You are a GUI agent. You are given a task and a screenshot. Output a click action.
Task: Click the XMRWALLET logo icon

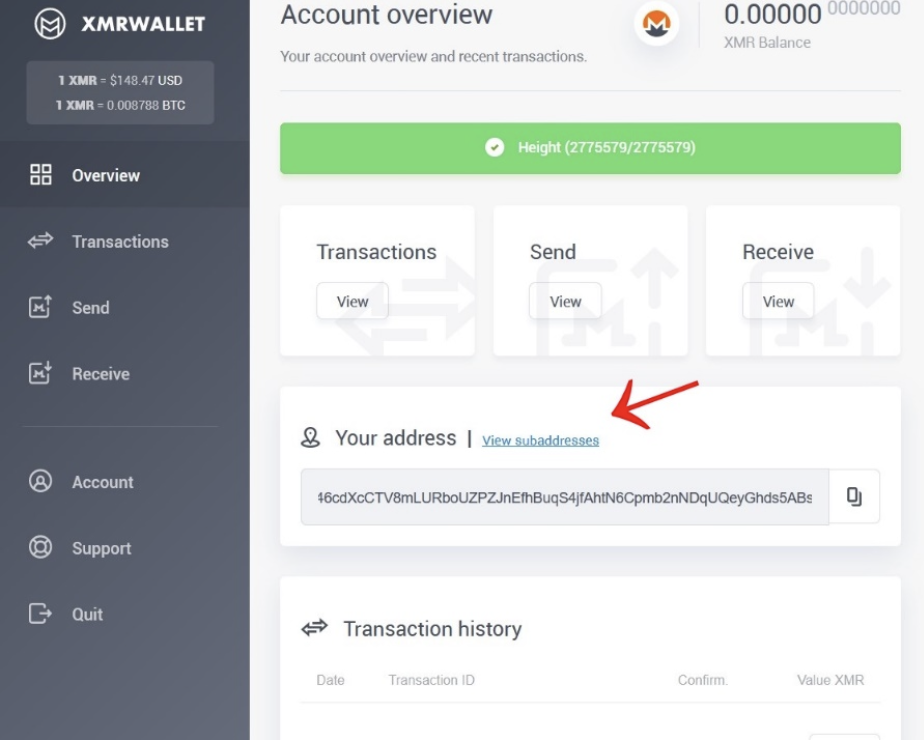click(38, 22)
